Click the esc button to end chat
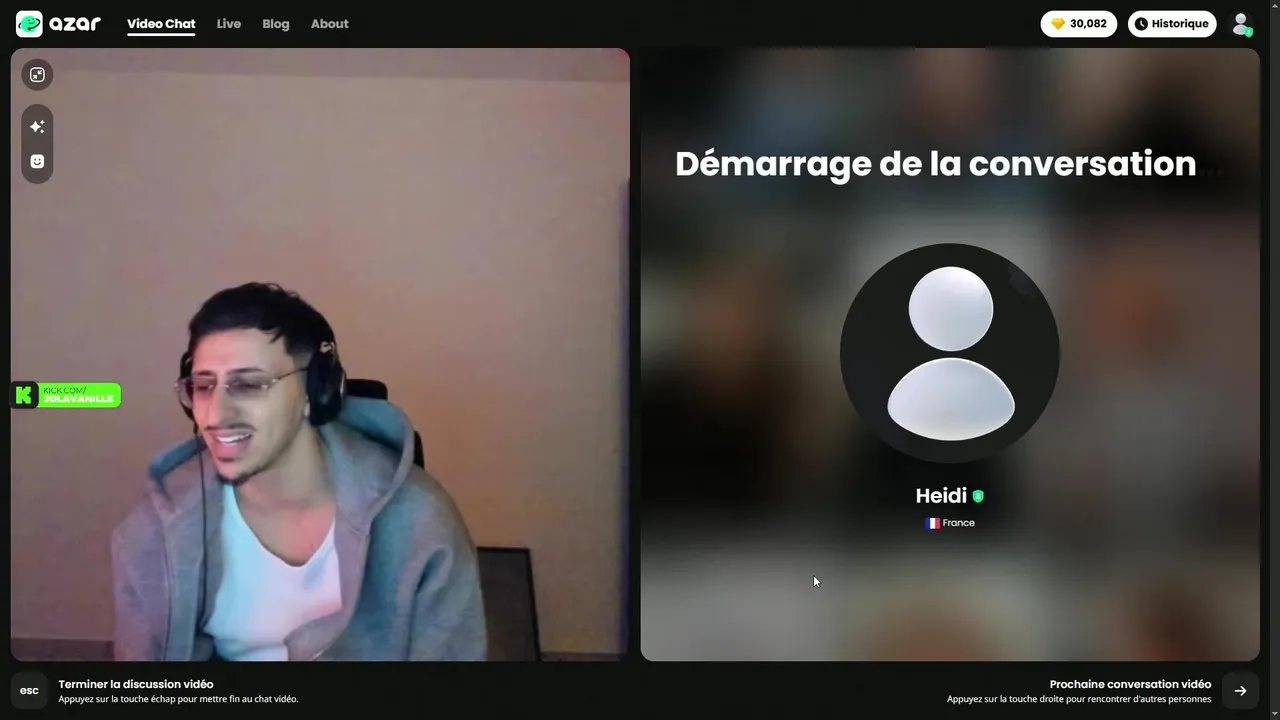 (x=29, y=691)
